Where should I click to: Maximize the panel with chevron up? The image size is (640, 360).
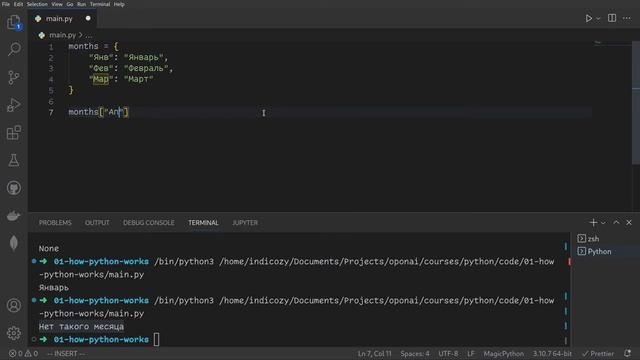tap(616, 222)
